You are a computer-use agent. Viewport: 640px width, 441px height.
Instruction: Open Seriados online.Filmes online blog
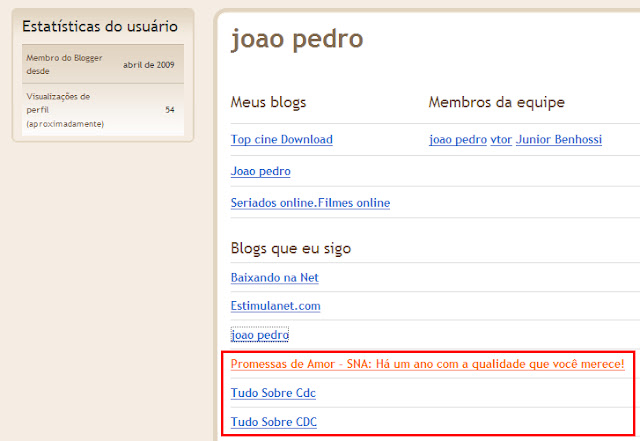310,203
